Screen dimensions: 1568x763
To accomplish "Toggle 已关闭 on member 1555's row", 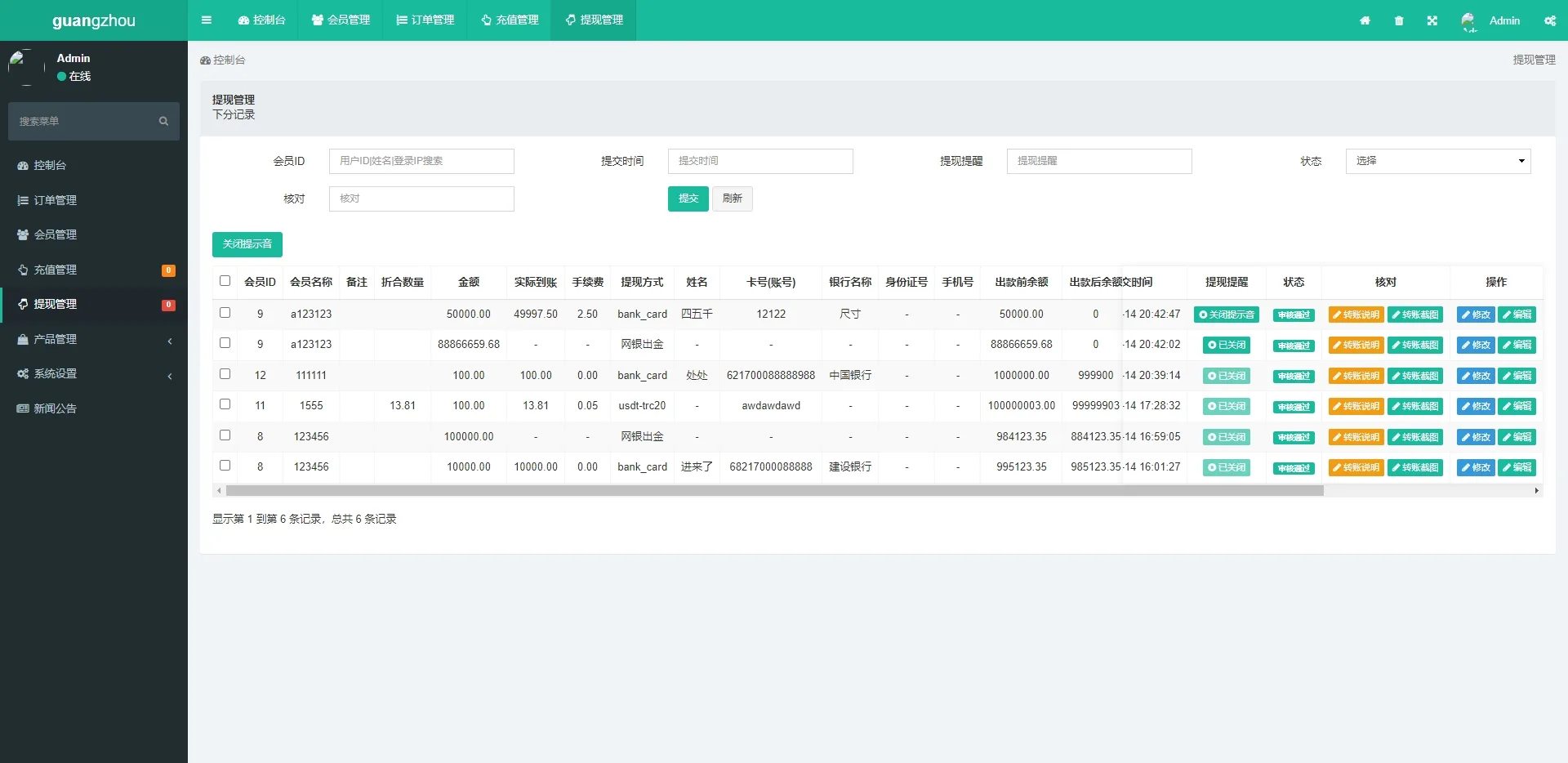I will 1225,405.
